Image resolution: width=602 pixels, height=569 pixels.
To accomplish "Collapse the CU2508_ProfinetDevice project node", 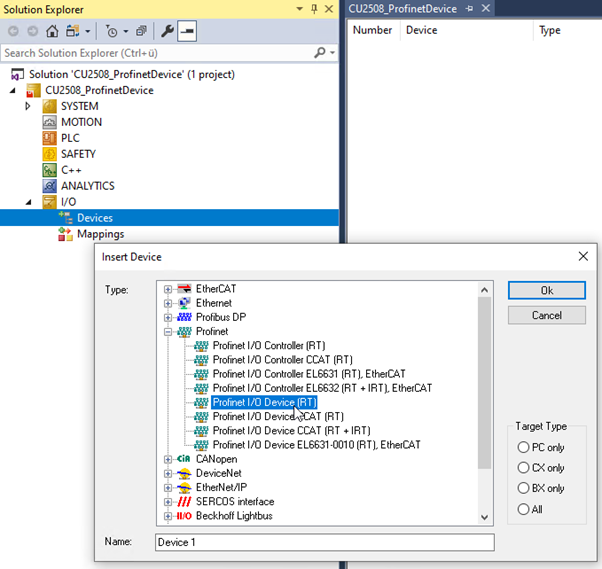I will (13, 91).
